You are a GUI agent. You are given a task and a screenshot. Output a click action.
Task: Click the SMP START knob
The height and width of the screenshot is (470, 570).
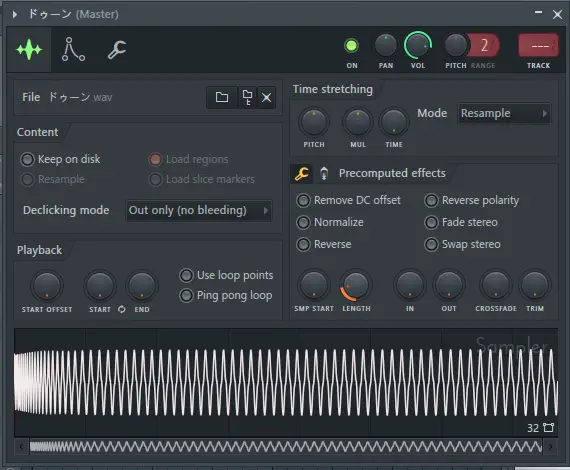(x=314, y=285)
